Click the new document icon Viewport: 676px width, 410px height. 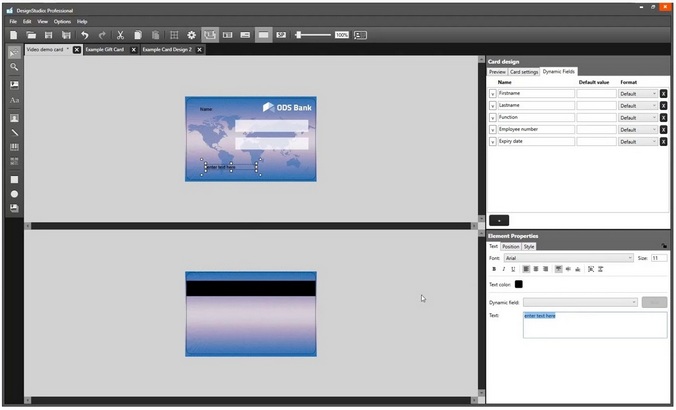coord(14,35)
